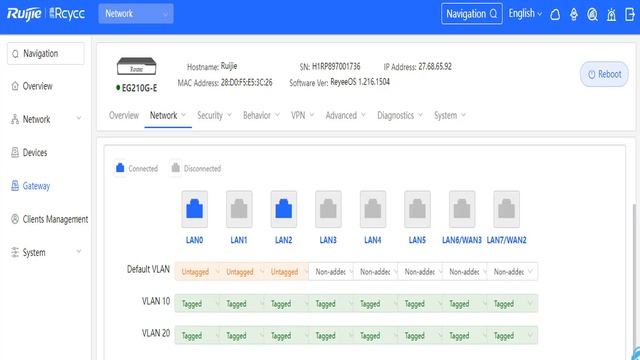
Task: Click the Navigation search button in header
Action: pyautogui.click(x=471, y=14)
